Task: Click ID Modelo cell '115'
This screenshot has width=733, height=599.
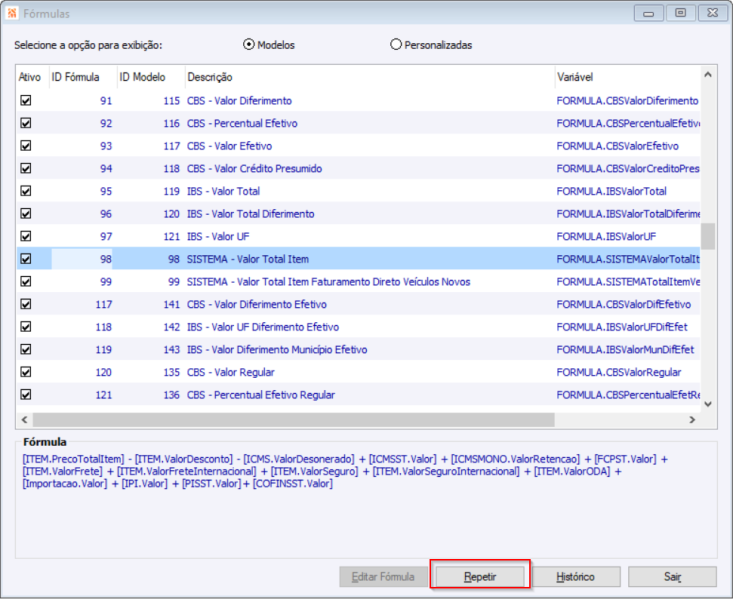Action: point(171,101)
